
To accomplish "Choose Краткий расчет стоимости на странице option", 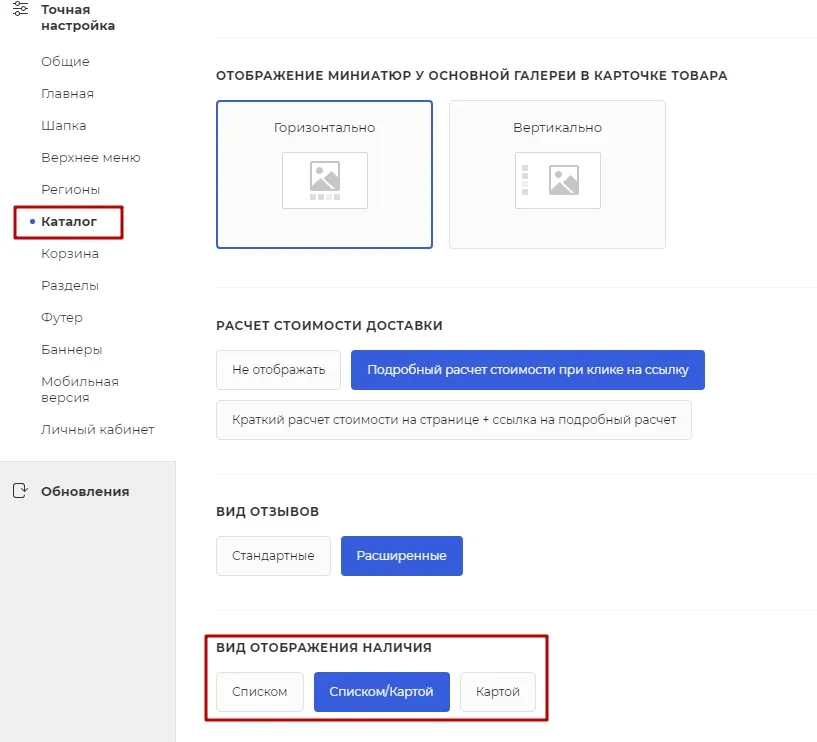I will pos(454,420).
